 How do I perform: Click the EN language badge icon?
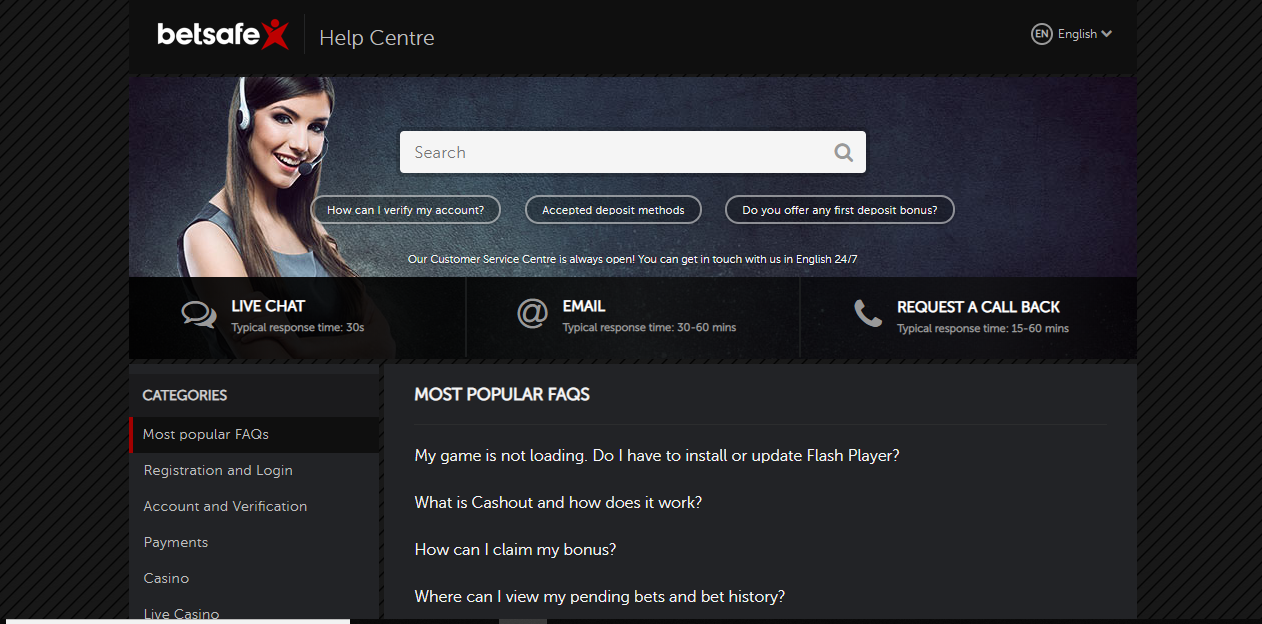[x=1042, y=34]
